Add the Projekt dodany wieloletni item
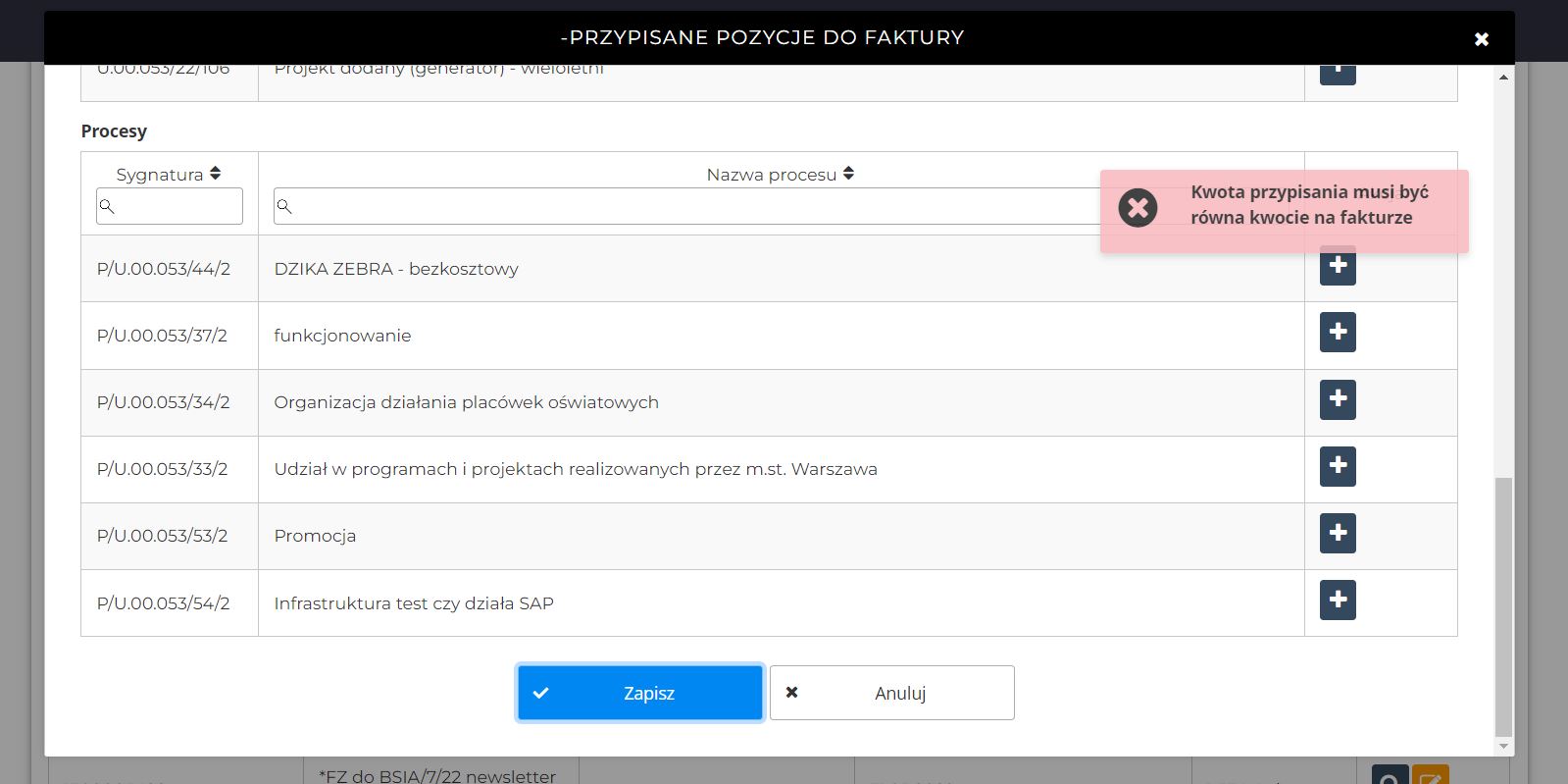 1338,75
